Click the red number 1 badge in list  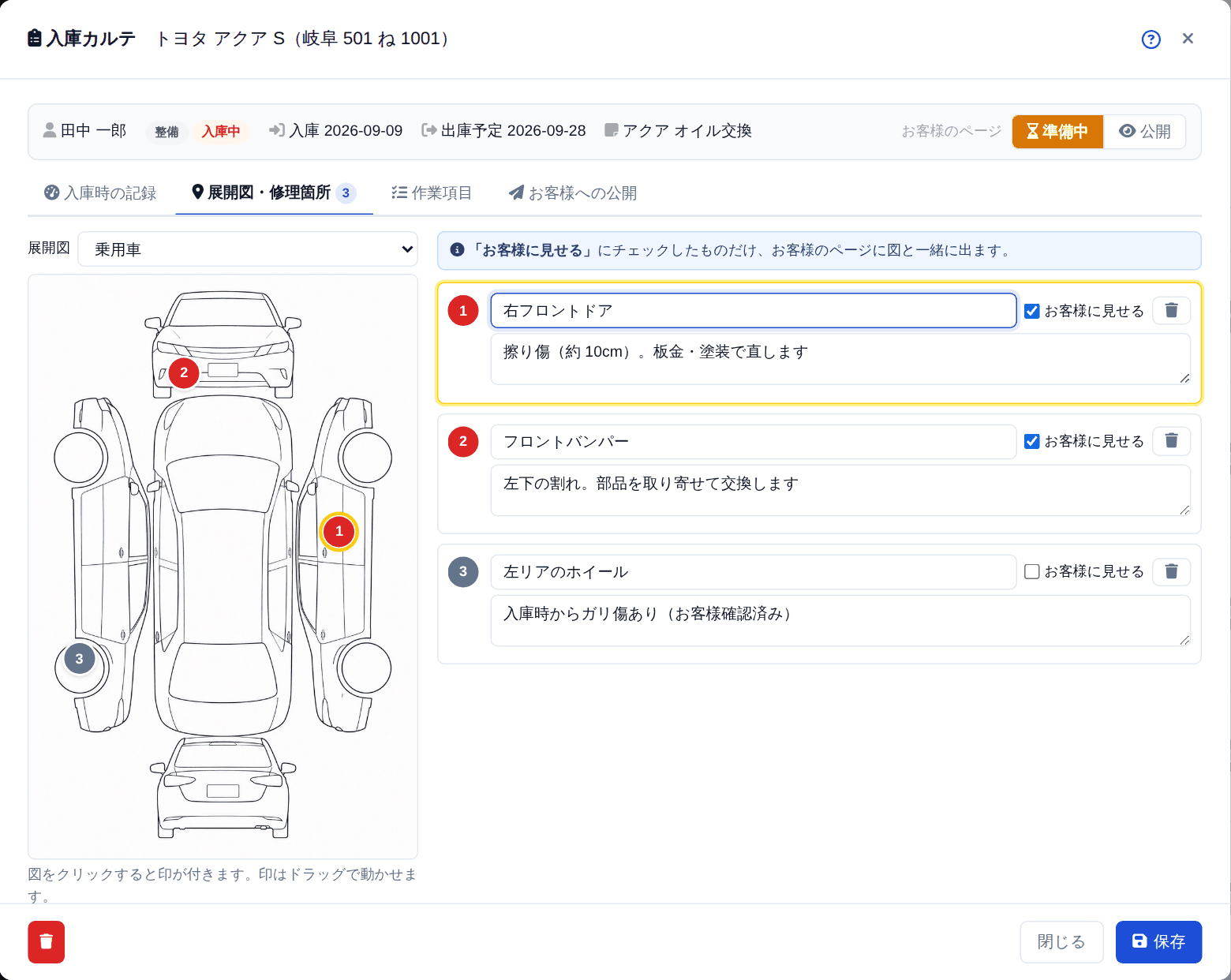click(x=463, y=311)
